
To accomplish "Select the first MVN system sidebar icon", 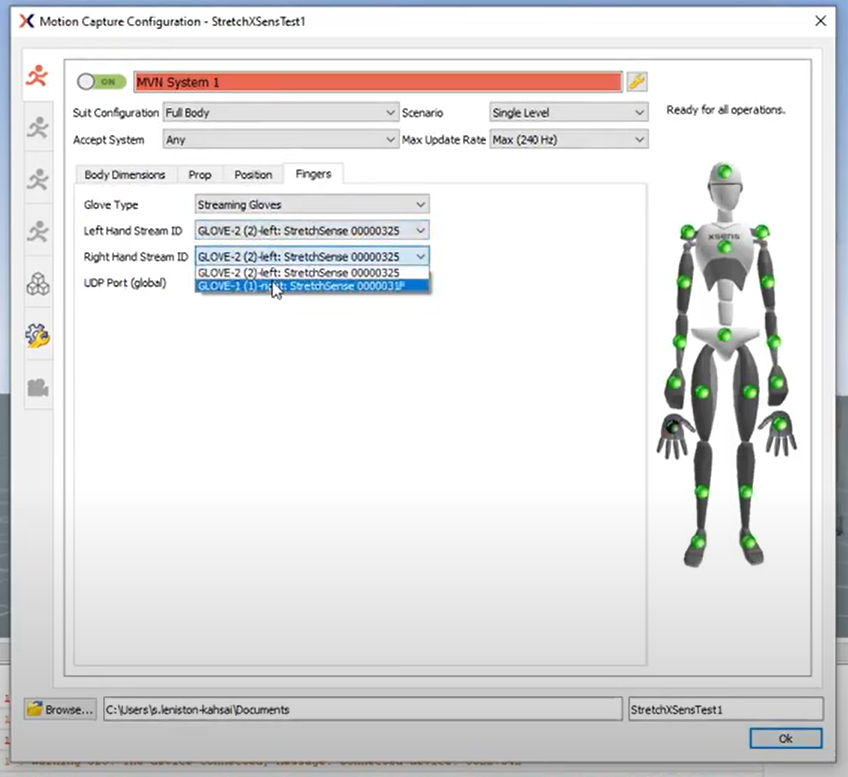I will point(38,76).
